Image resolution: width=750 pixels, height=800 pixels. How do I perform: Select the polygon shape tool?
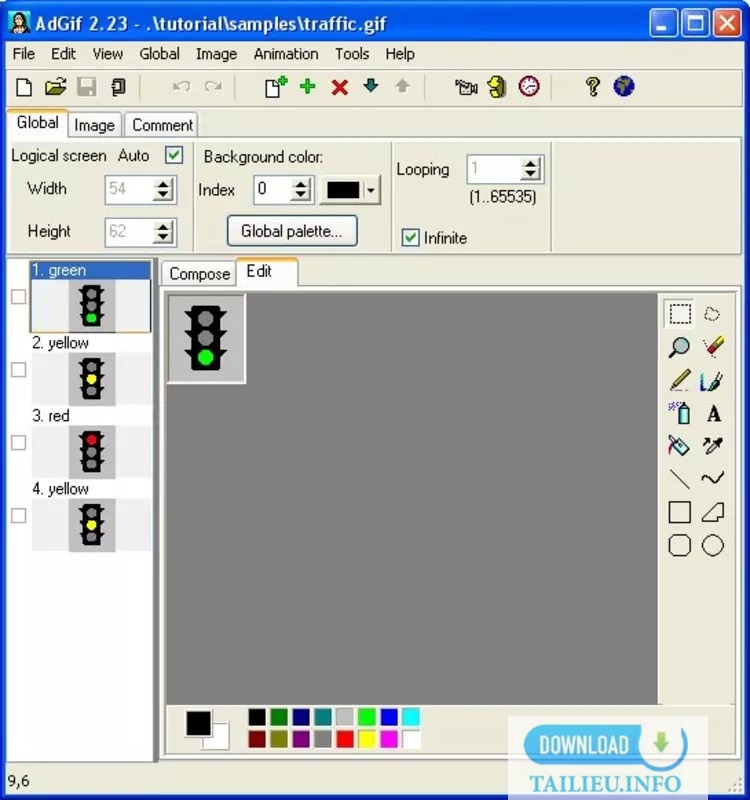pyautogui.click(x=713, y=512)
